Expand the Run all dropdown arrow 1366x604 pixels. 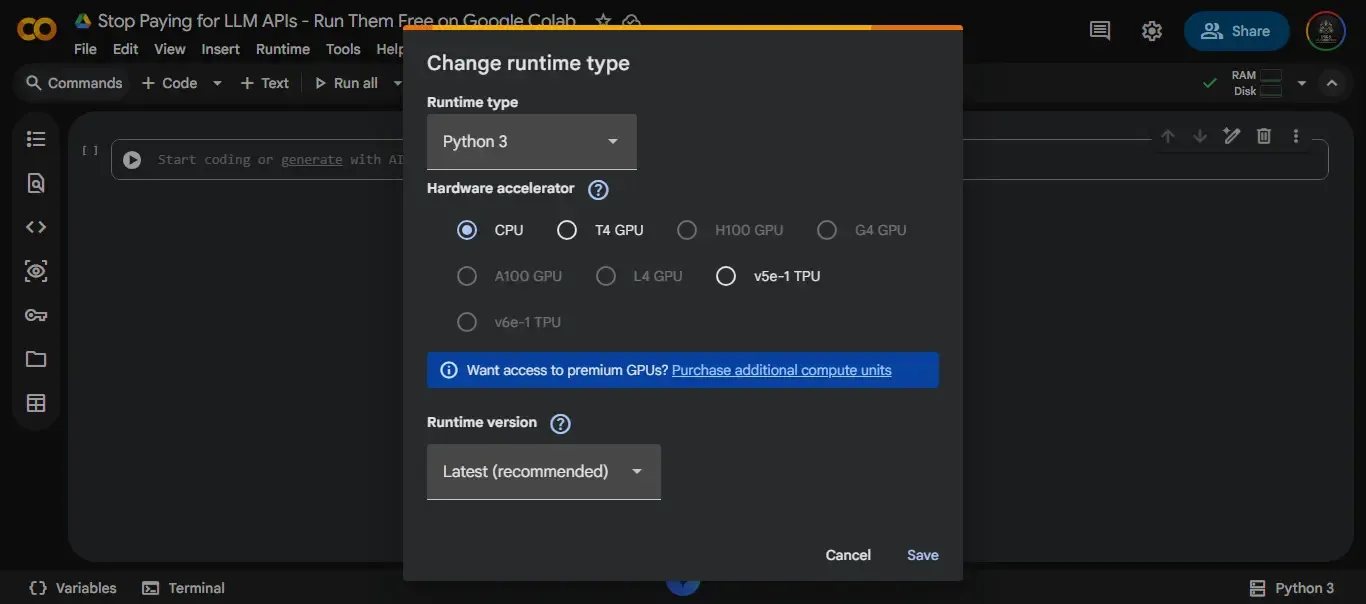(397, 83)
